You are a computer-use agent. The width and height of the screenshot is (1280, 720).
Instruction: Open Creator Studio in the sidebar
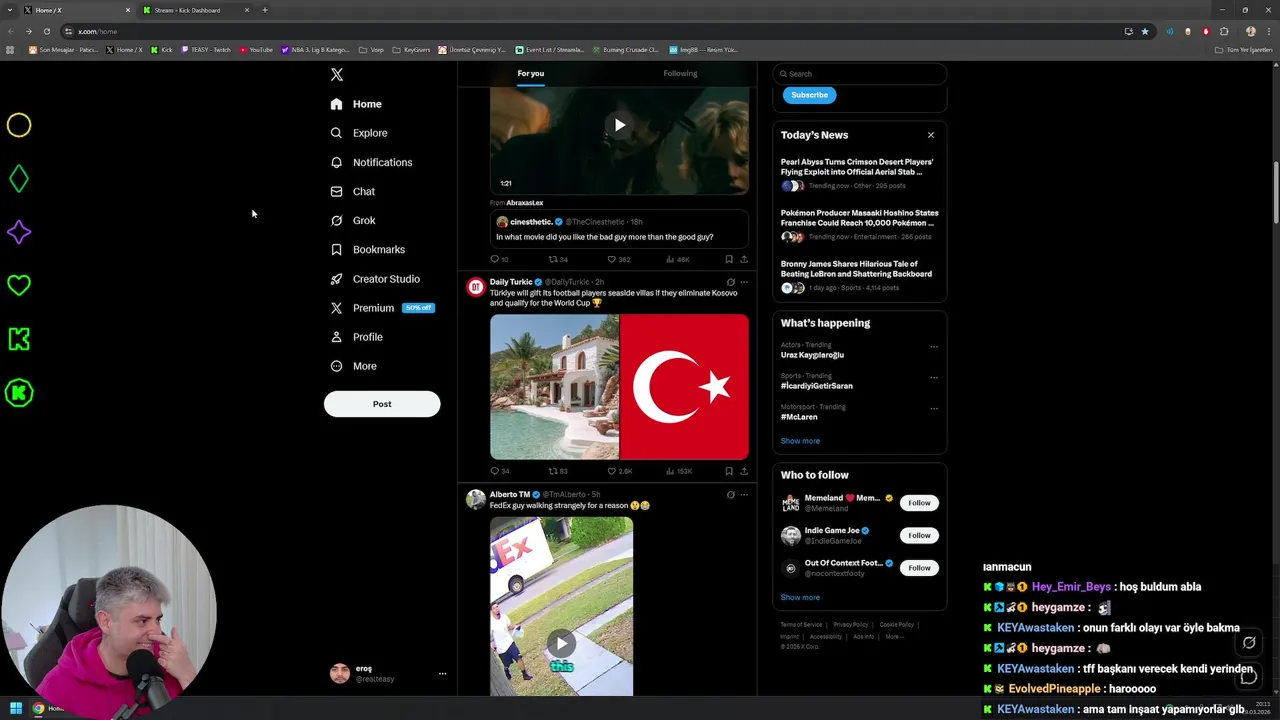375,279
